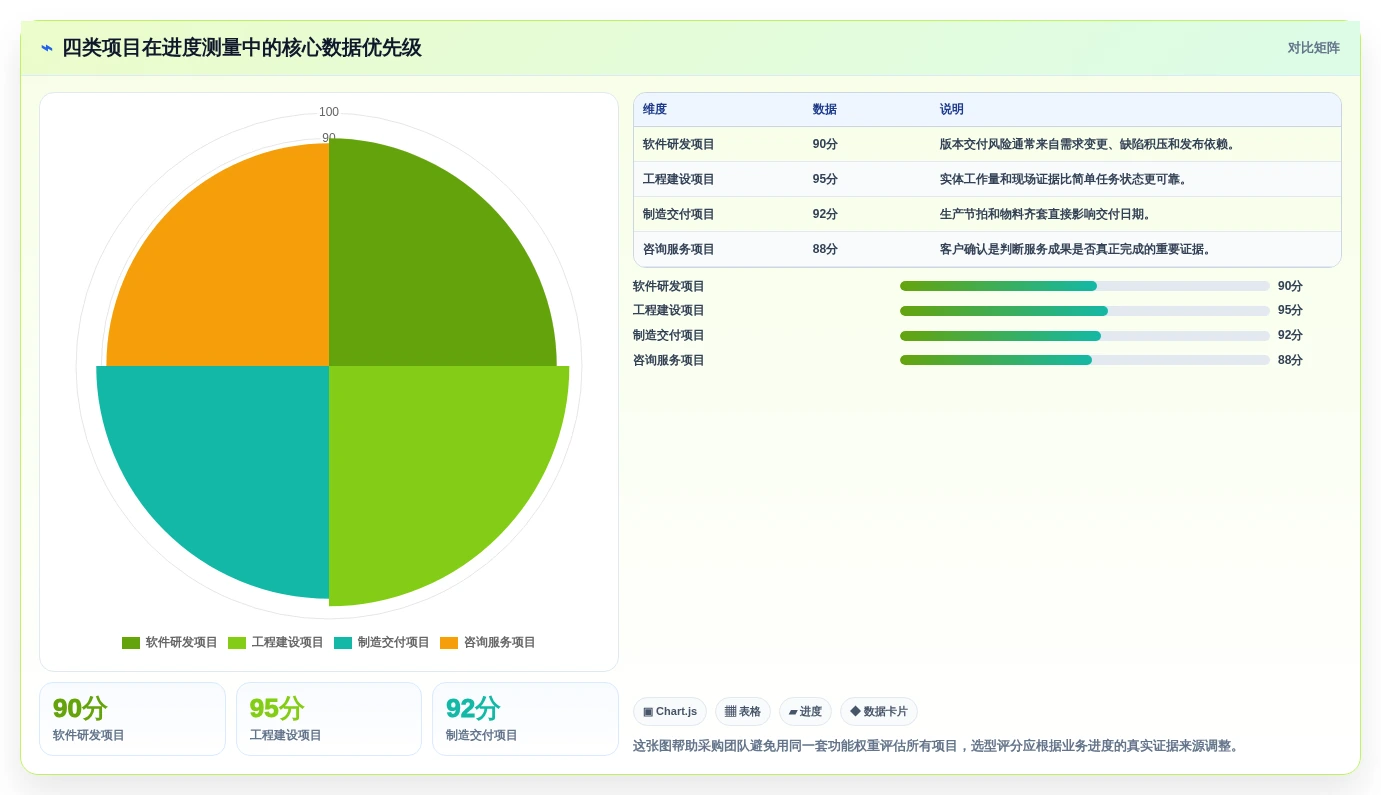
Task: Select the Chart.js tag
Action: 670,712
